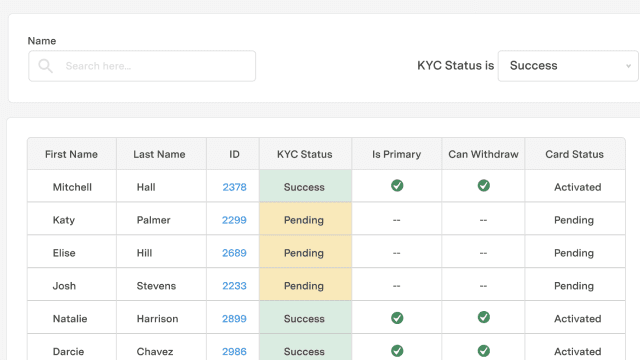
Task: Open ID link 2233
Action: [x=234, y=286]
